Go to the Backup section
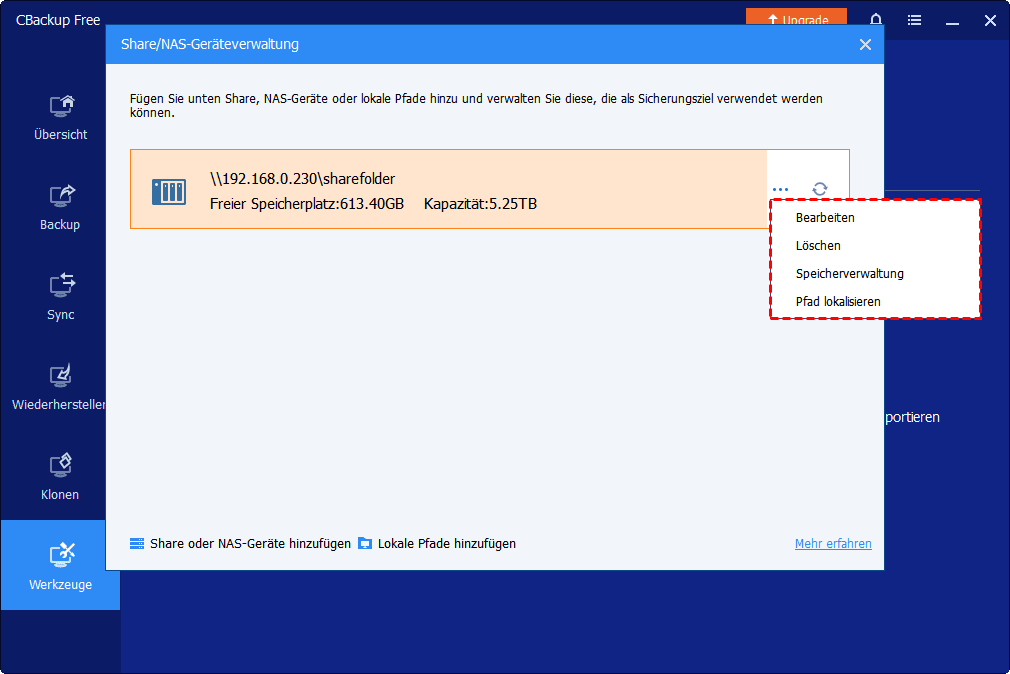 point(60,207)
